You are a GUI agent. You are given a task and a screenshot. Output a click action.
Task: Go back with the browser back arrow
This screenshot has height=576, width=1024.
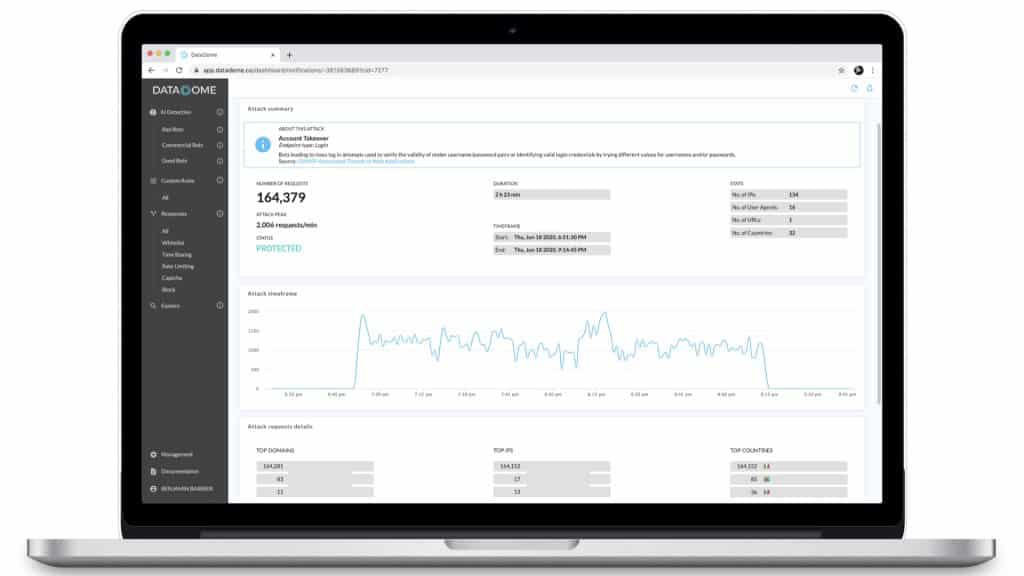[152, 70]
